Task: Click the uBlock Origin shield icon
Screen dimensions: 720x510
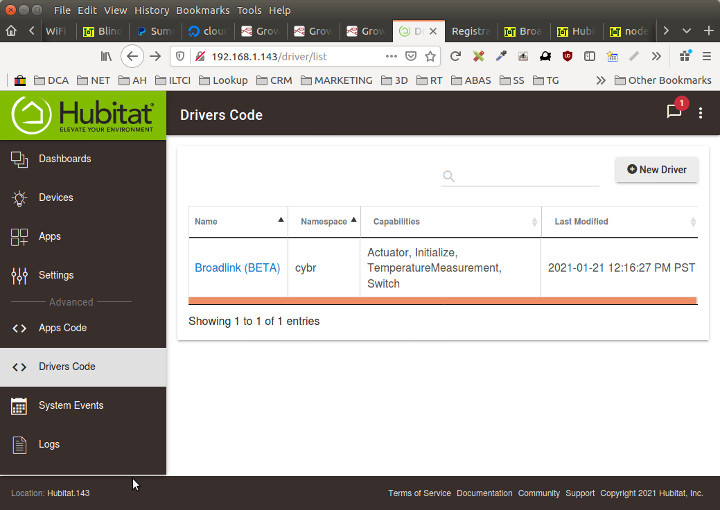Action: (x=568, y=56)
